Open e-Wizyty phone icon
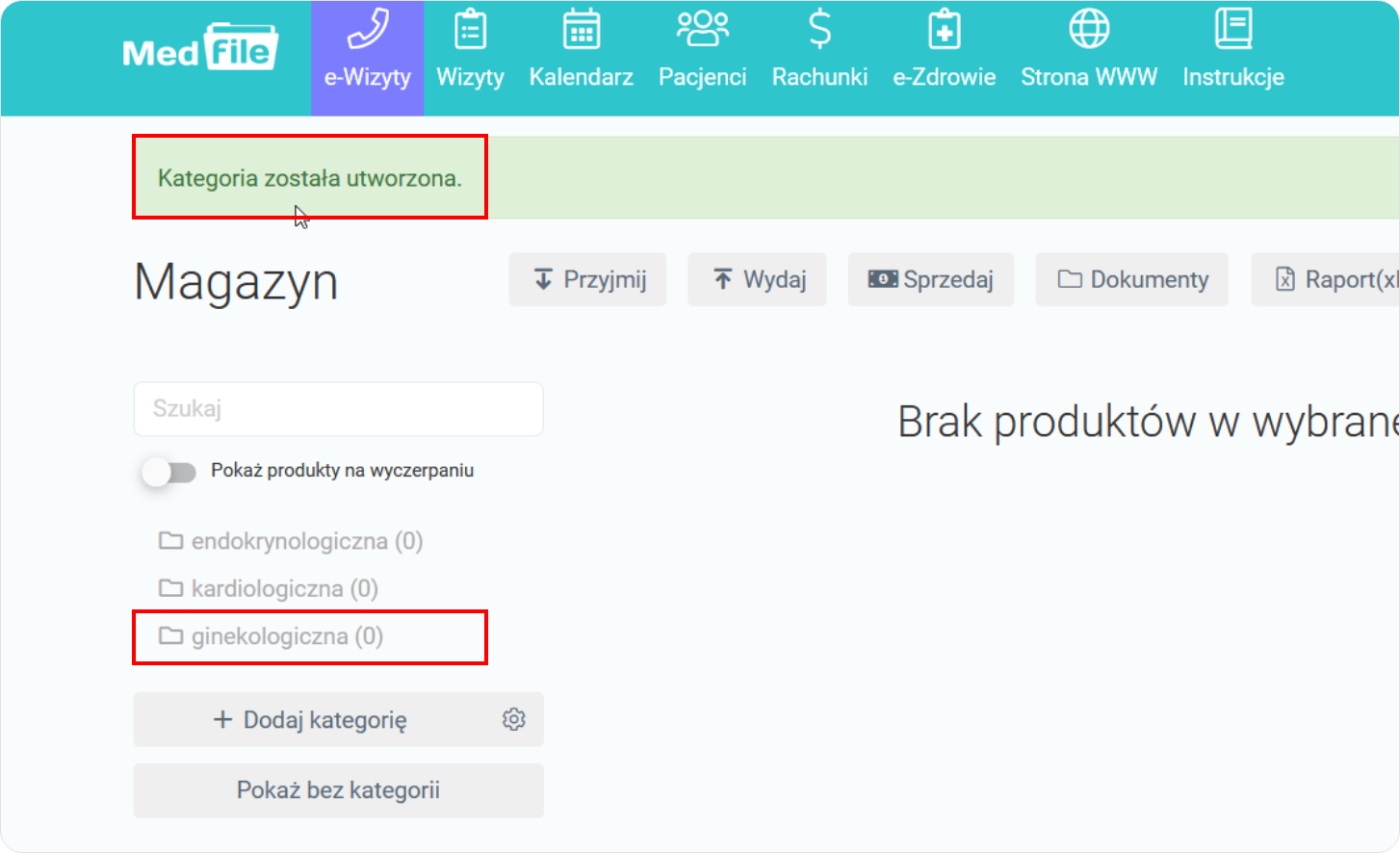The height and width of the screenshot is (853, 1400). tap(368, 29)
